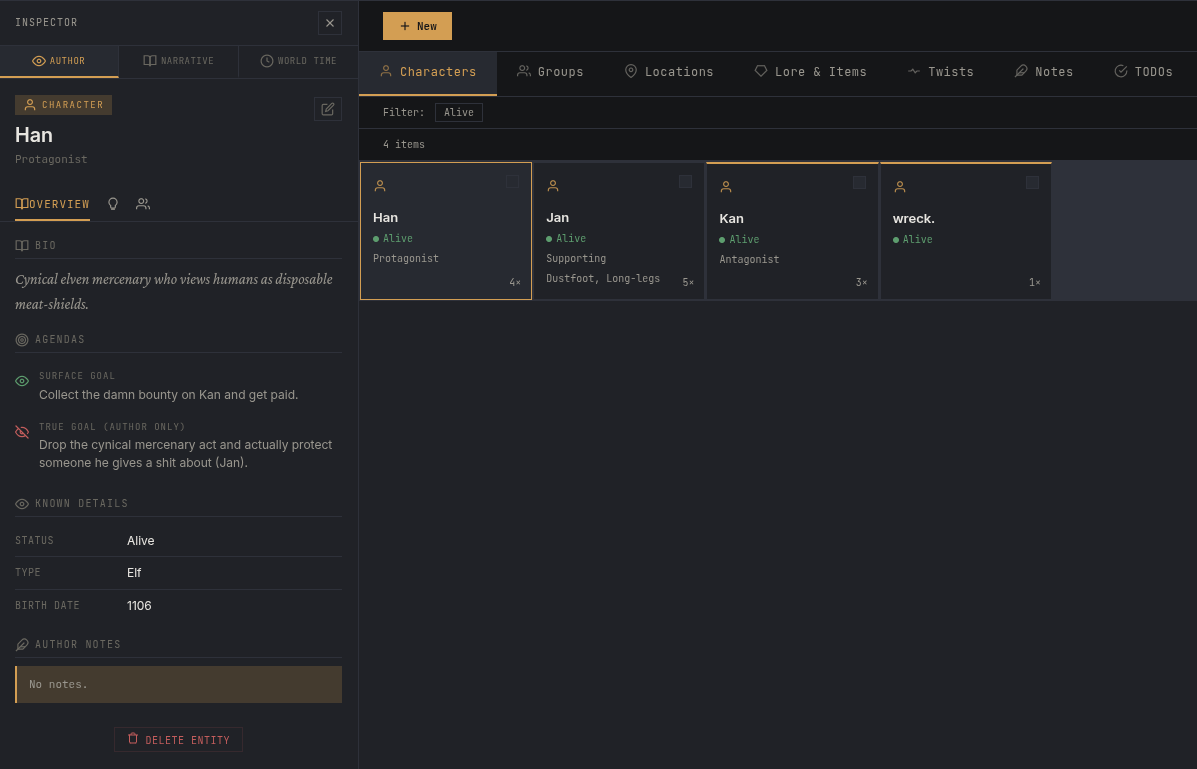
Task: Open the lightbulb sub-tab
Action: [x=113, y=204]
